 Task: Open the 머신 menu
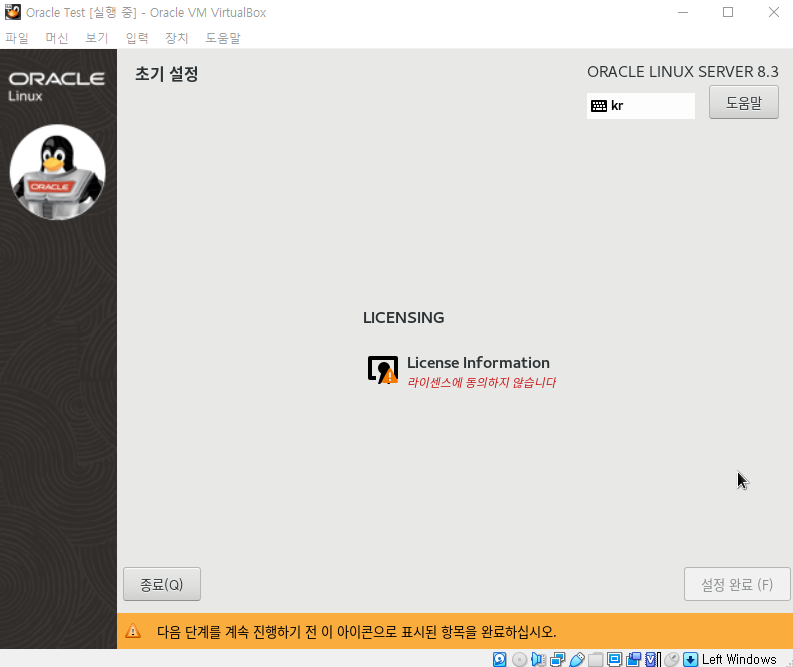click(x=57, y=38)
